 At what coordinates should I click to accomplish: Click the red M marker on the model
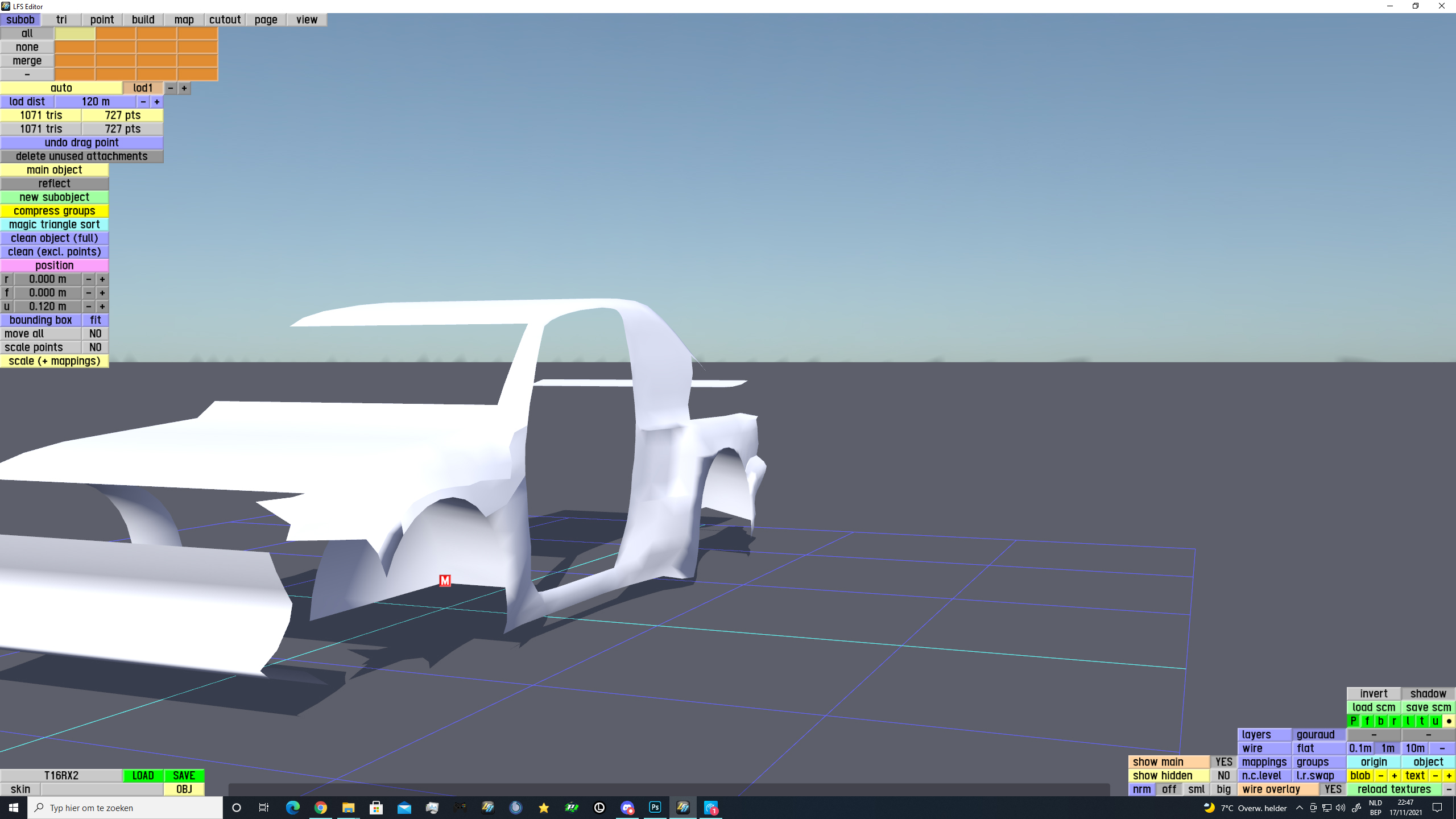click(x=445, y=580)
